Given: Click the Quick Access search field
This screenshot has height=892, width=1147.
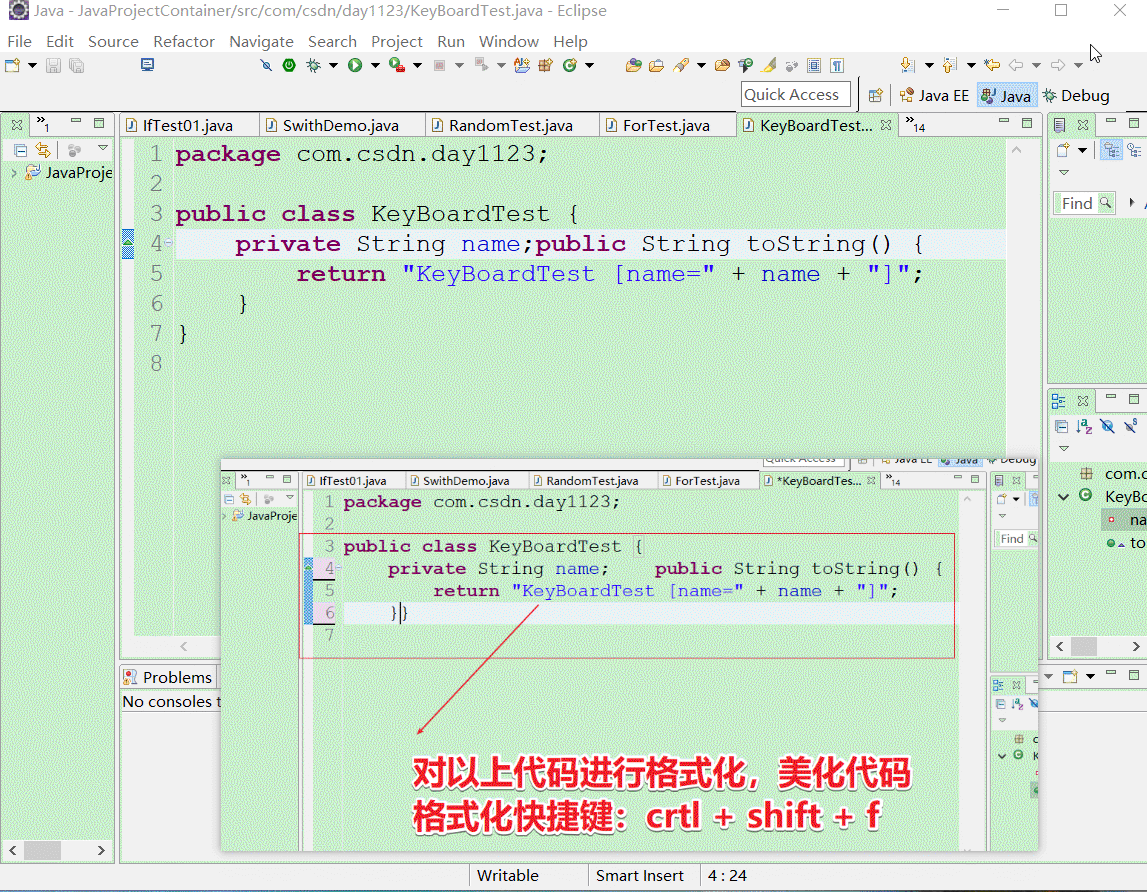Looking at the screenshot, I should click(796, 94).
